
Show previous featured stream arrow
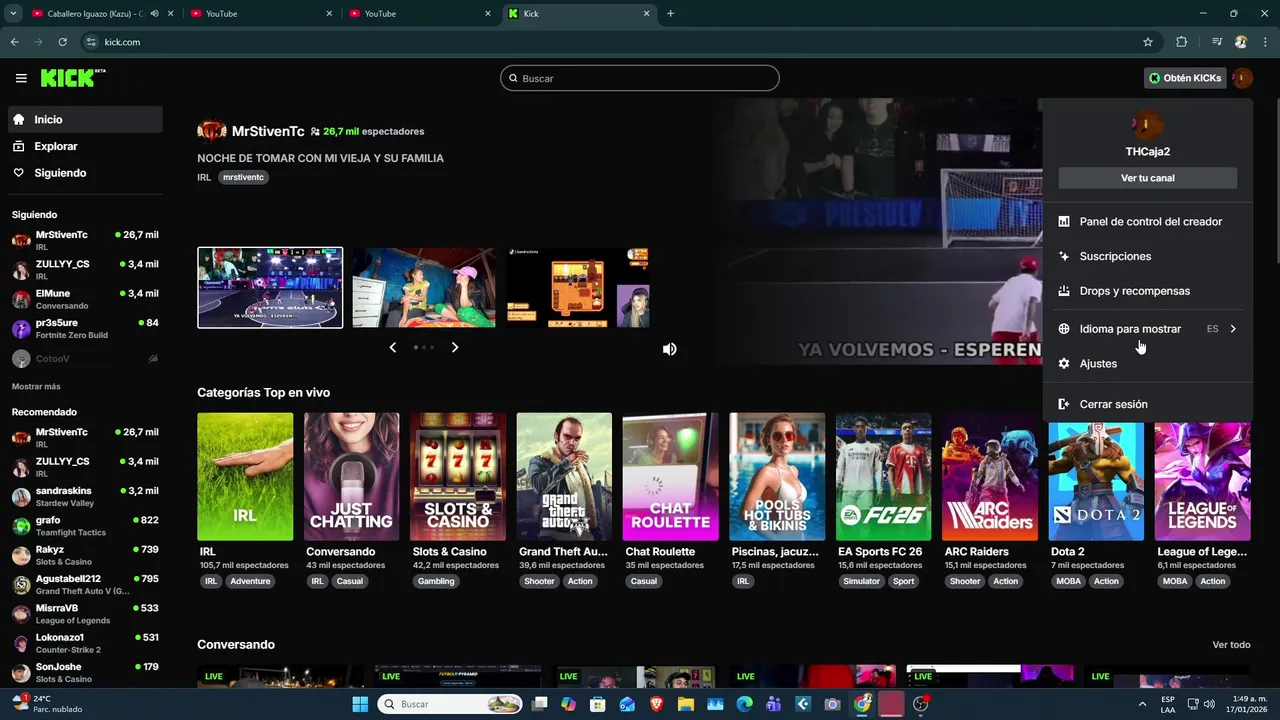click(392, 348)
